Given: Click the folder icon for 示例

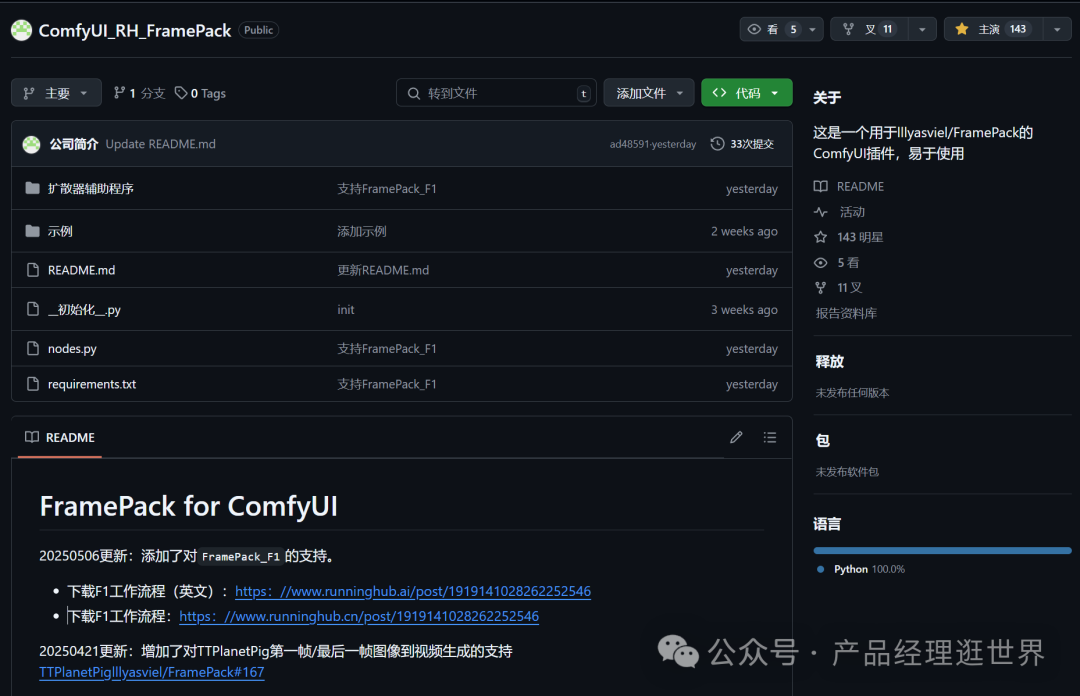Looking at the screenshot, I should (32, 231).
